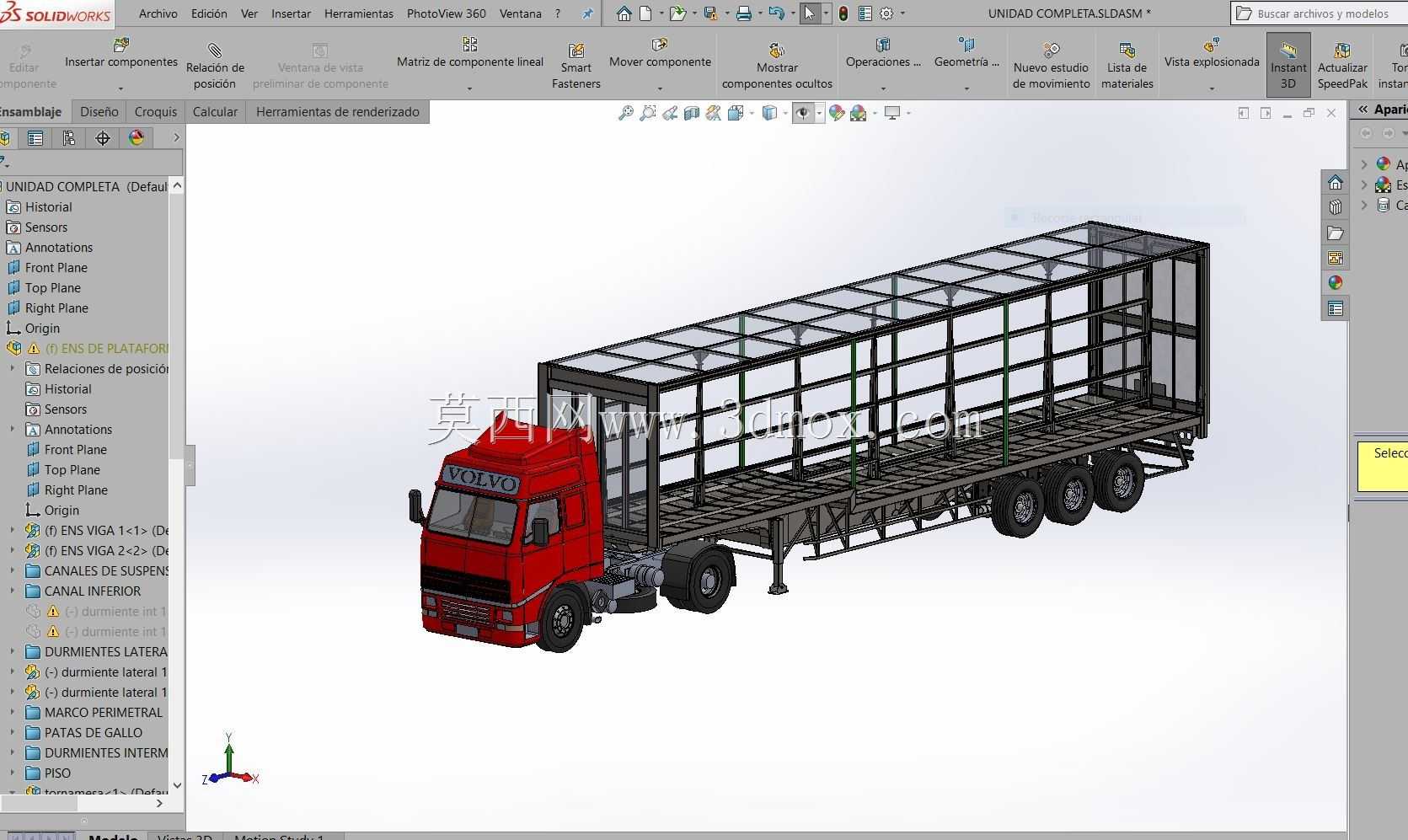Open the PropertyManager tab icon
Screen dimensions: 1408x840
(35, 138)
